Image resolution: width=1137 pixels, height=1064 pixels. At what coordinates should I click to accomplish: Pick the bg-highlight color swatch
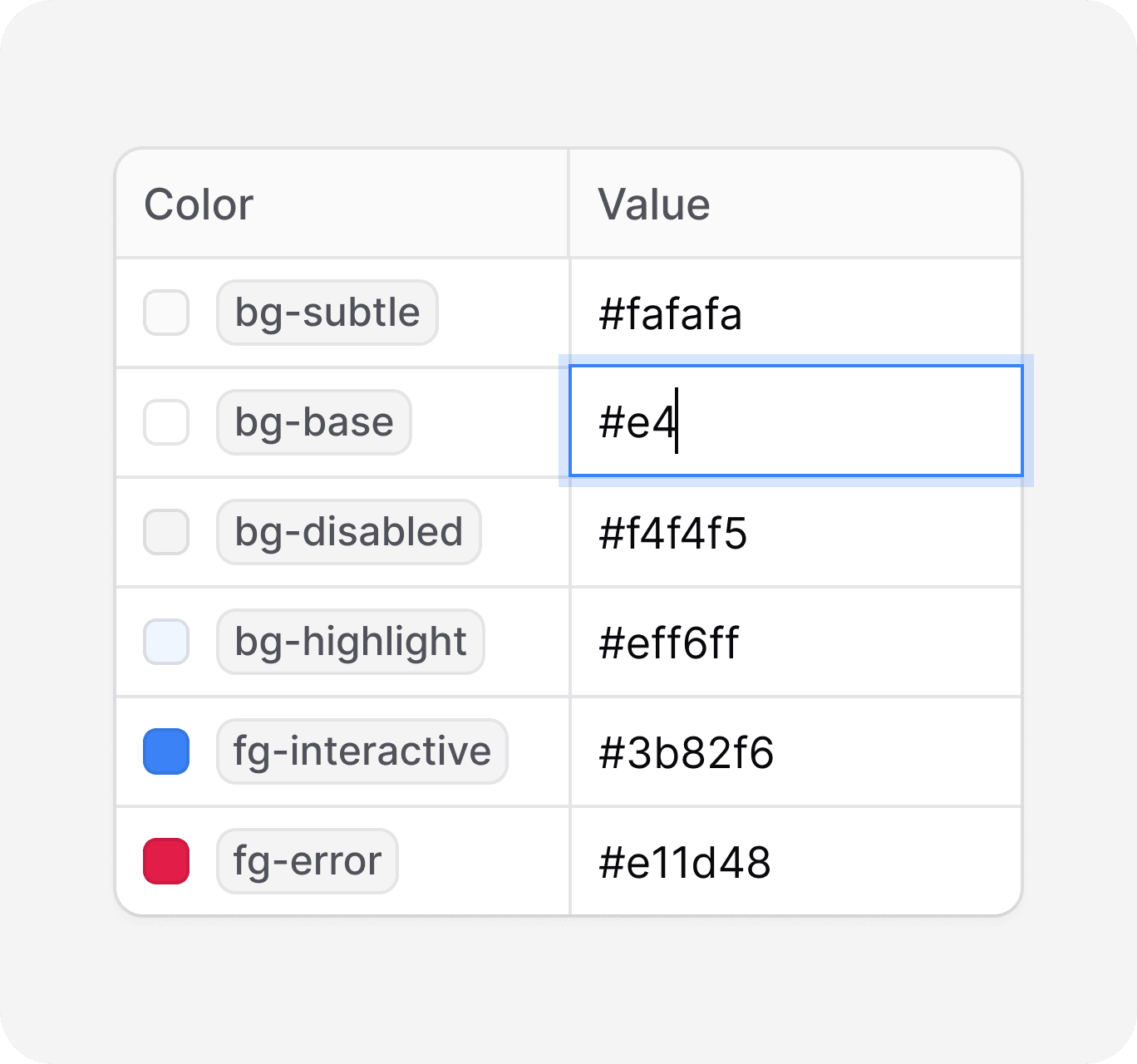(166, 642)
